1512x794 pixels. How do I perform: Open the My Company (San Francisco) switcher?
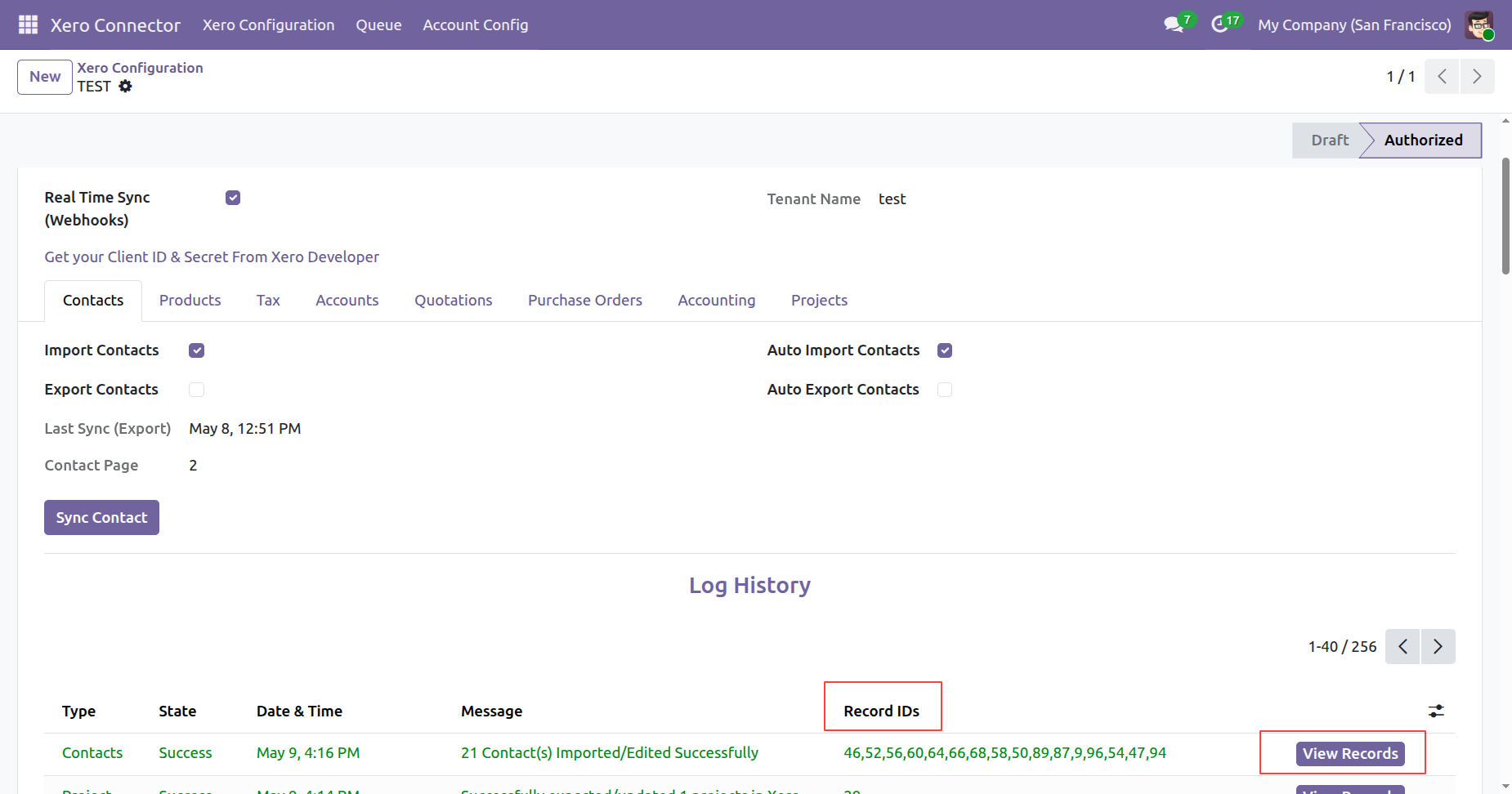1354,25
